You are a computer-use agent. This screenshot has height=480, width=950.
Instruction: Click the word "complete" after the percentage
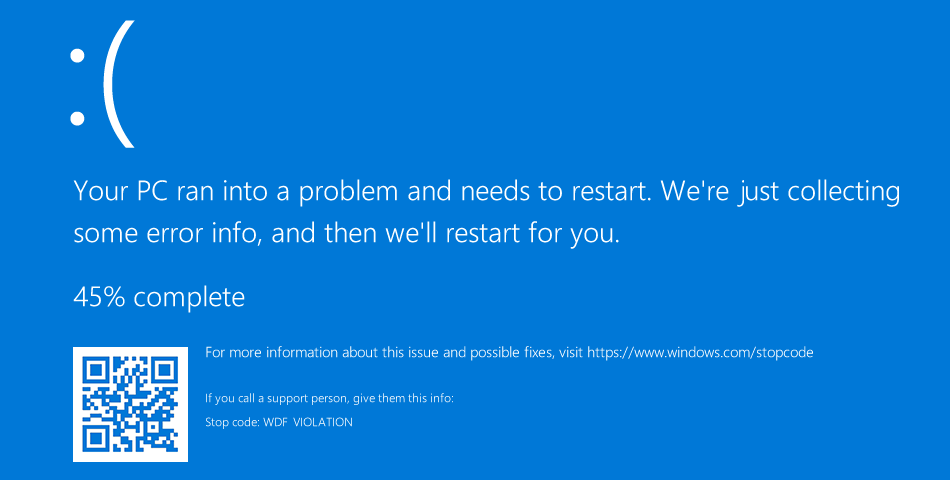tap(189, 298)
